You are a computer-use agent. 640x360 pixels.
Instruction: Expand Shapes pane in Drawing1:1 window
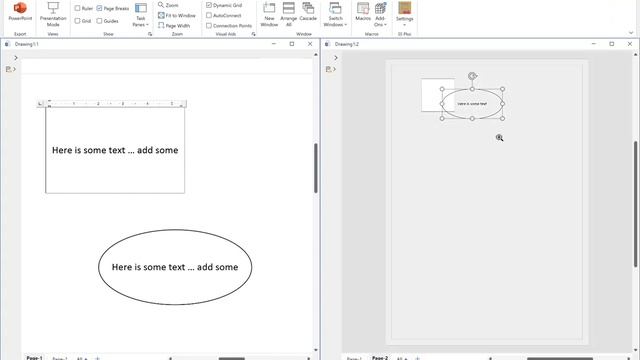(x=16, y=58)
